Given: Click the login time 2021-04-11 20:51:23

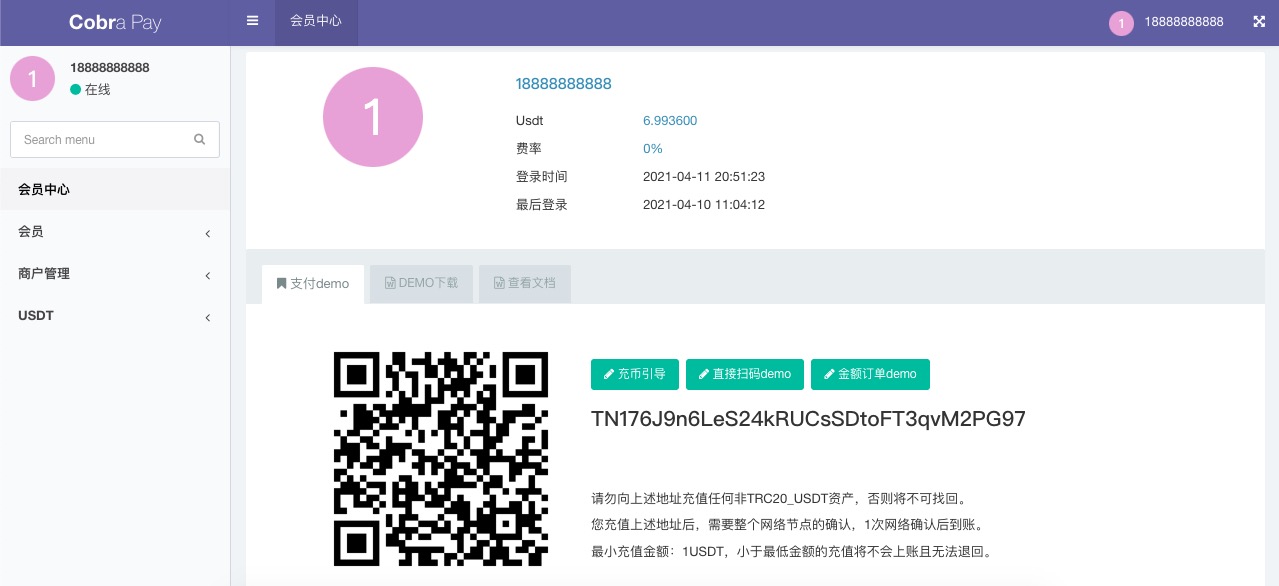Looking at the screenshot, I should 704,177.
